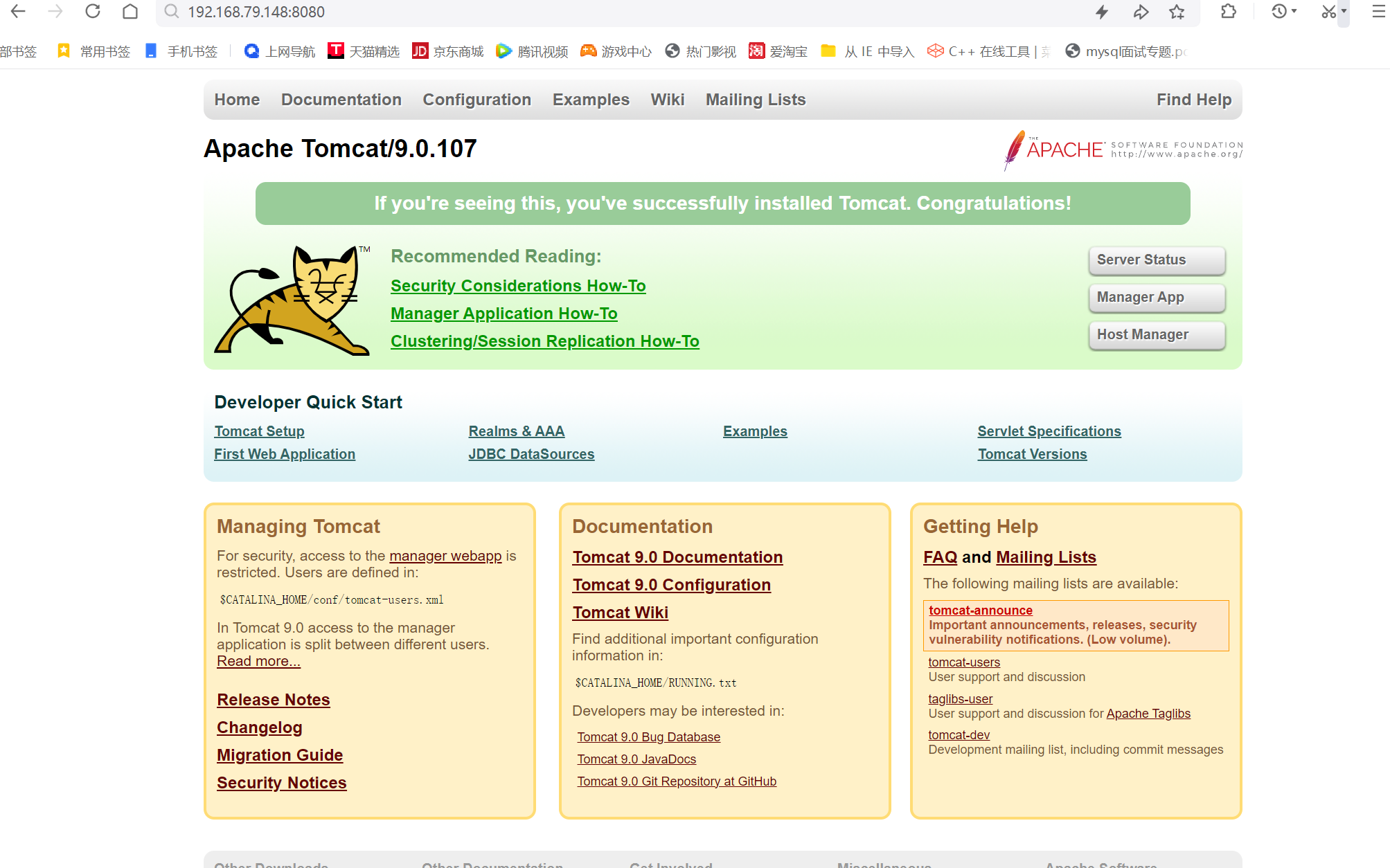Click the Read more... link
Screen dimensions: 1390x868
[x=258, y=661]
